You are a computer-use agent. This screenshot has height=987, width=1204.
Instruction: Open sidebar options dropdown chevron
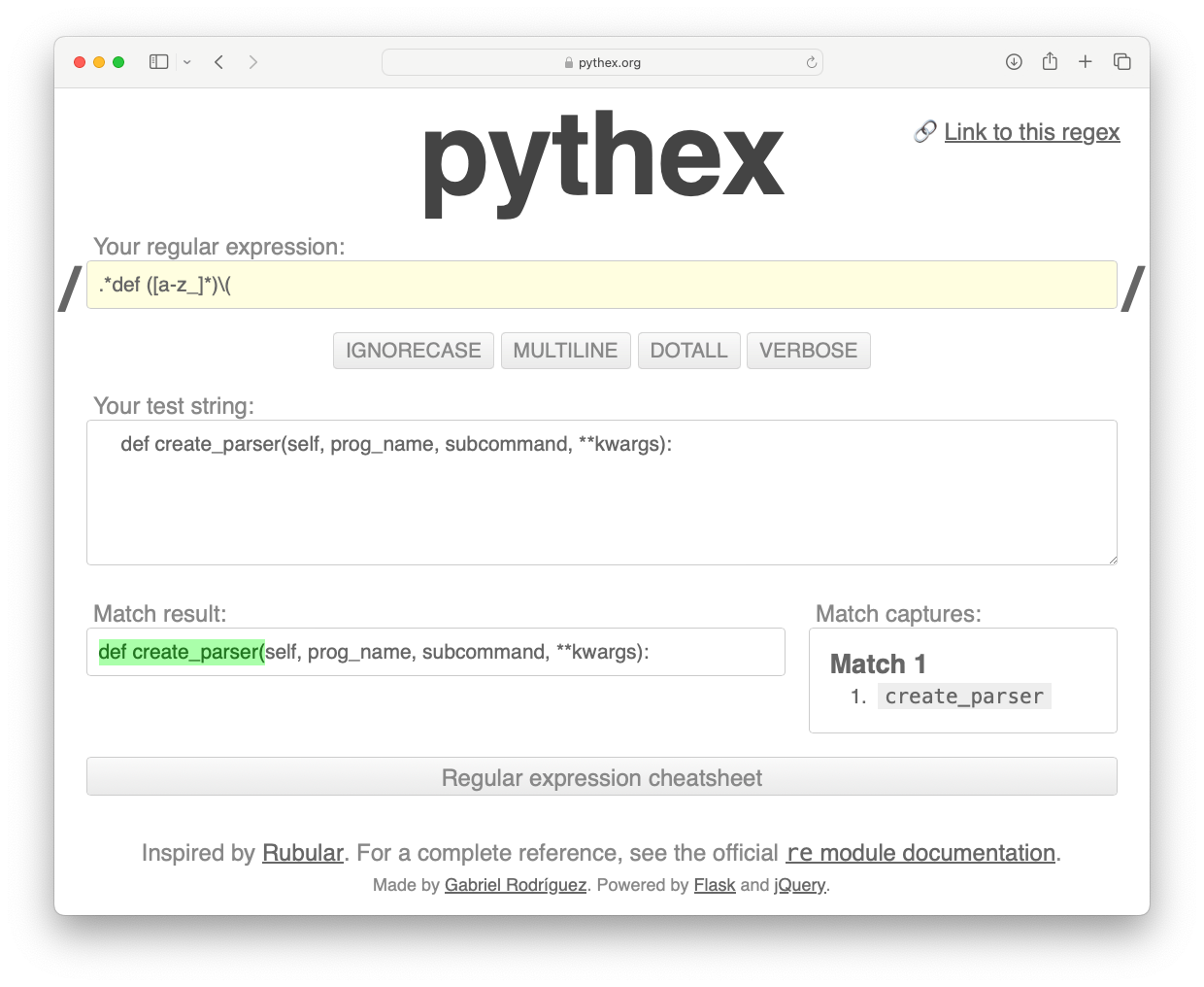[187, 62]
